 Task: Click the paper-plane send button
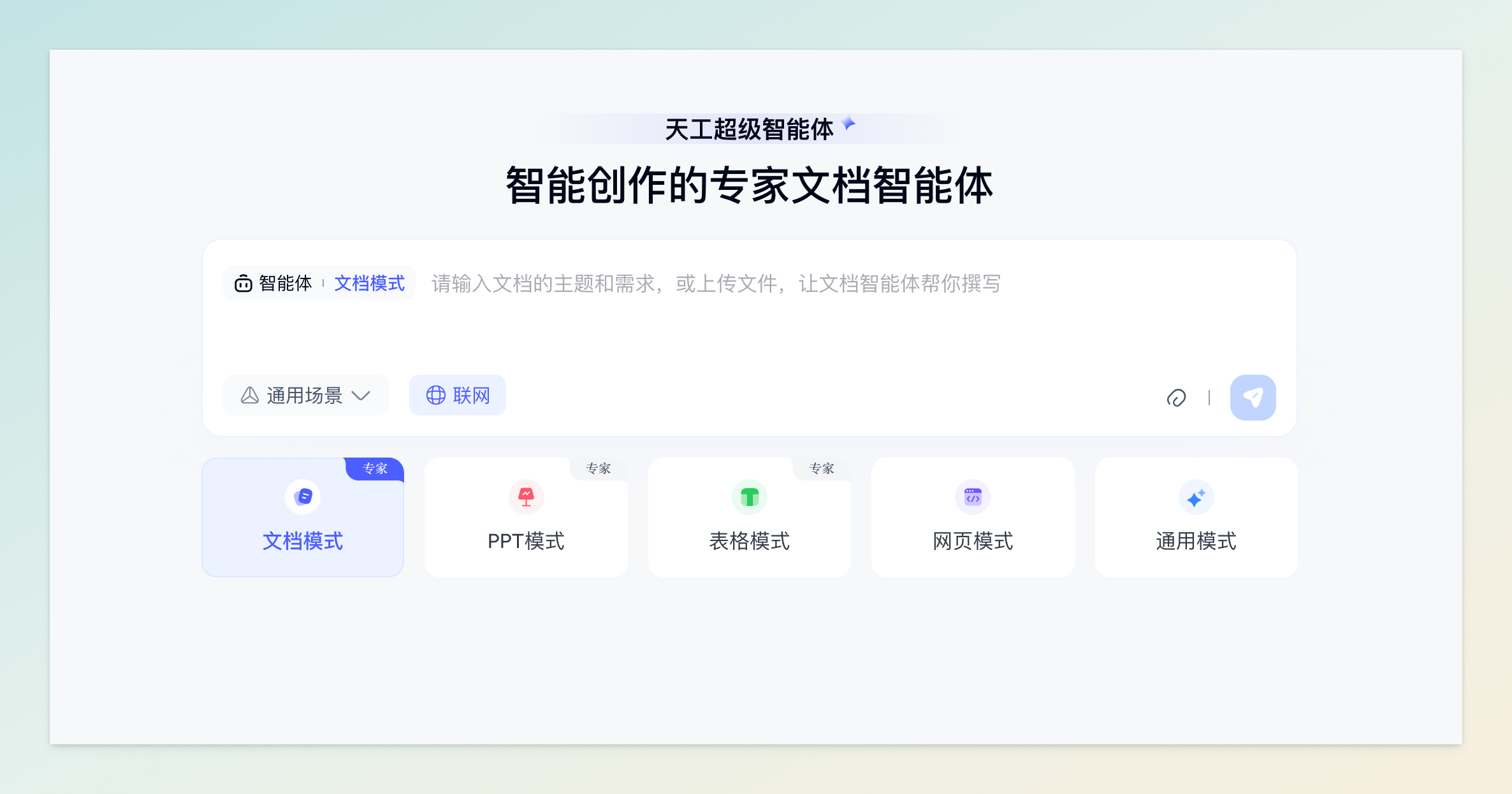click(x=1253, y=397)
